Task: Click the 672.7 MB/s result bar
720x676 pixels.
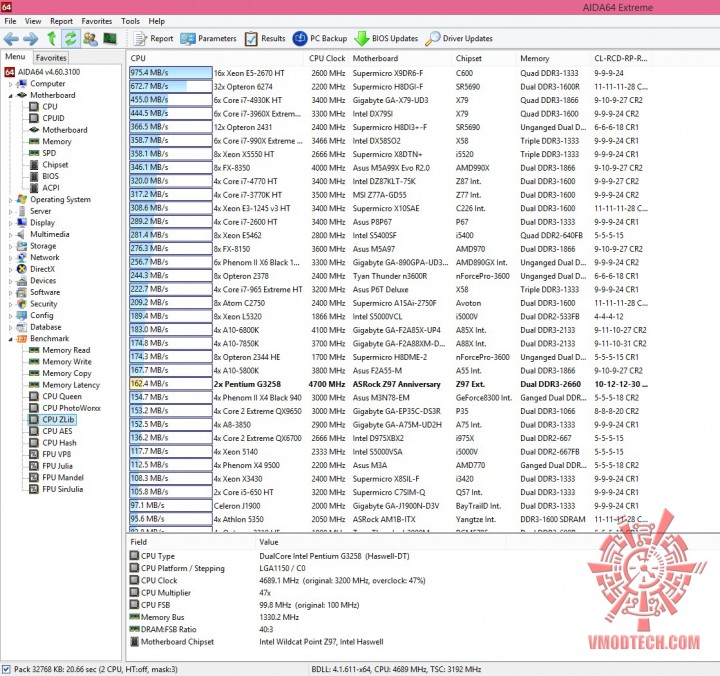Action: [x=170, y=86]
